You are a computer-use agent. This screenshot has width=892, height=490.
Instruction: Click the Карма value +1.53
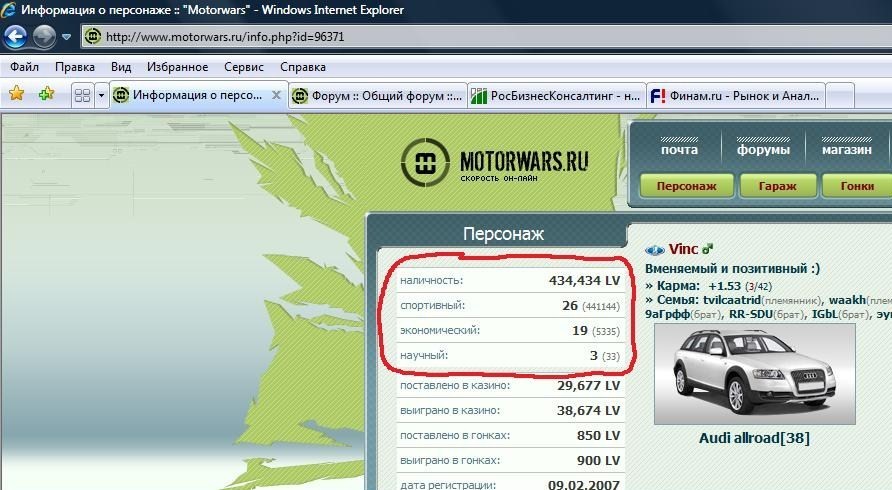tap(724, 286)
